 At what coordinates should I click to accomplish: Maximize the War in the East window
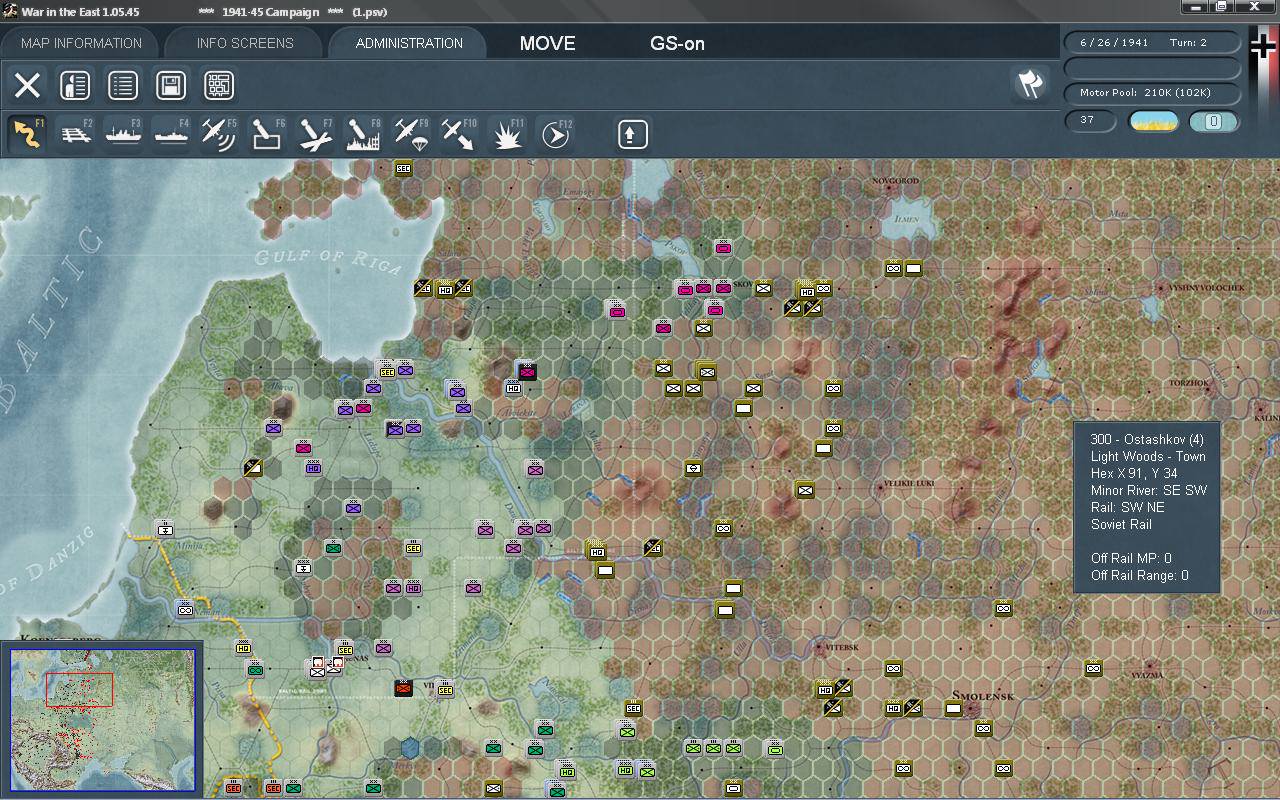(1222, 7)
